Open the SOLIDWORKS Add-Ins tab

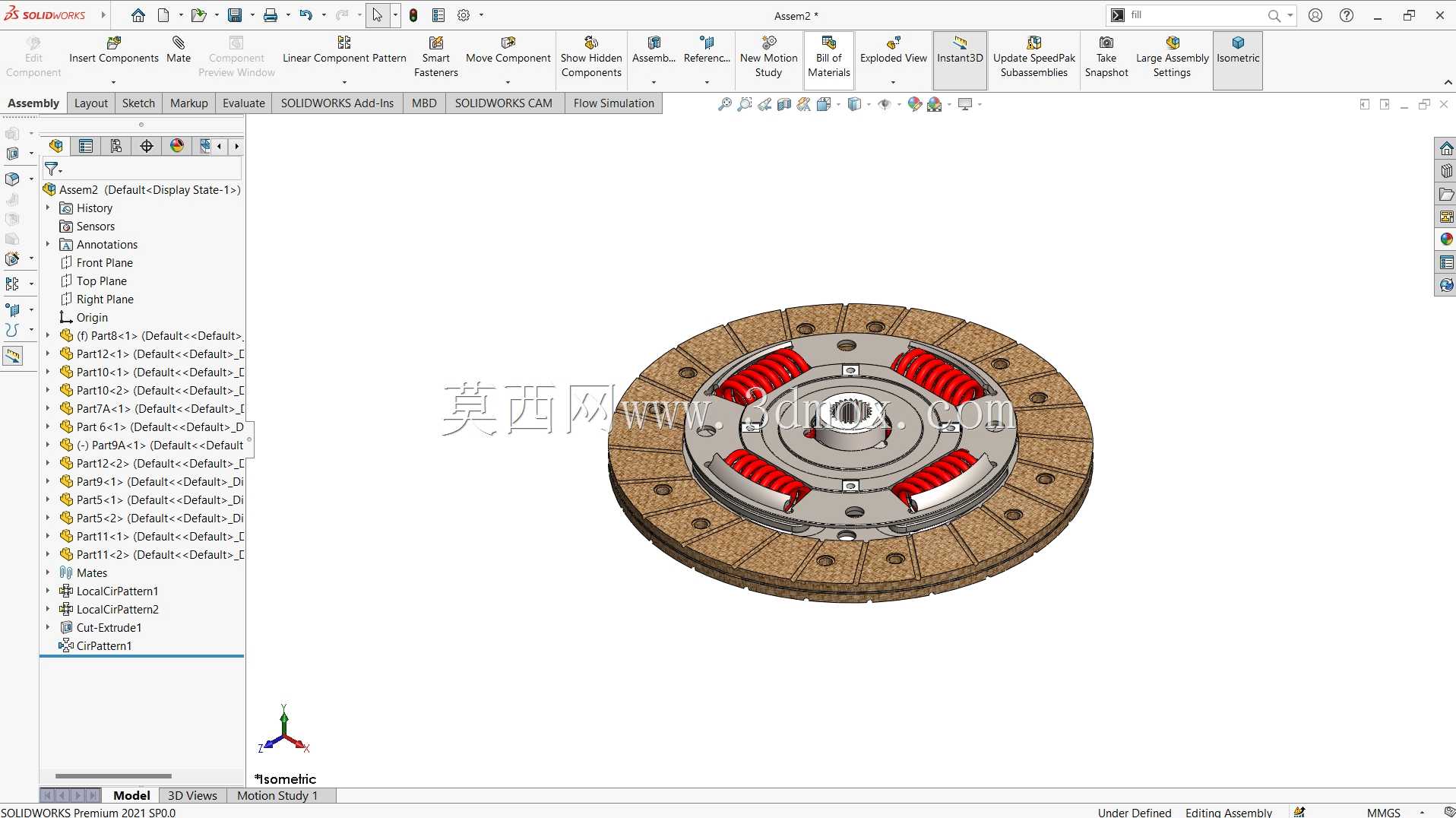pyautogui.click(x=337, y=103)
